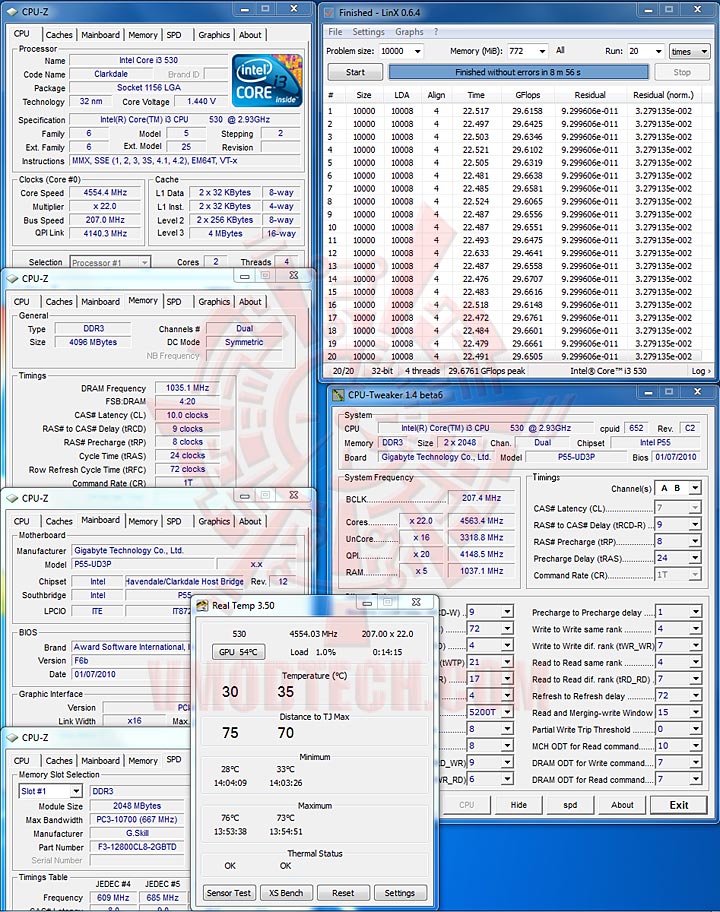Open Channel(s) A B dropdown in CPU-Tweaker
The image size is (720, 912).
point(695,489)
